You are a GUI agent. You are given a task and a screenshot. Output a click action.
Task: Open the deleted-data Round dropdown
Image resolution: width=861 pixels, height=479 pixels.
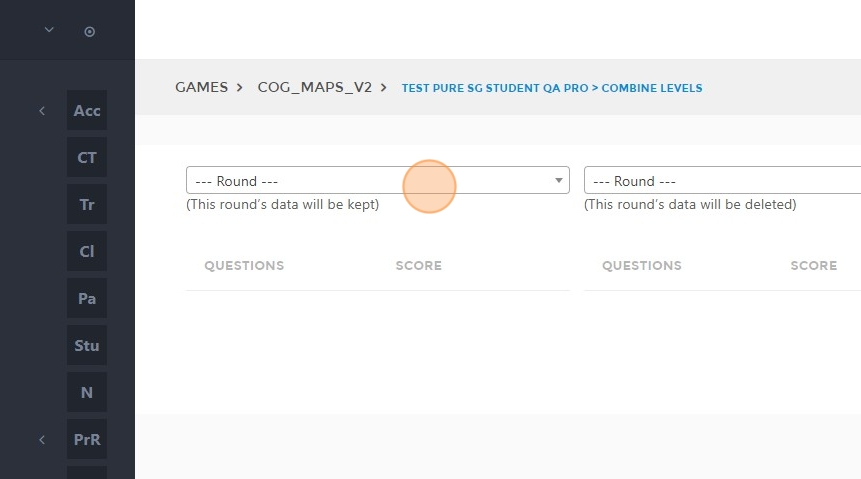[723, 180]
